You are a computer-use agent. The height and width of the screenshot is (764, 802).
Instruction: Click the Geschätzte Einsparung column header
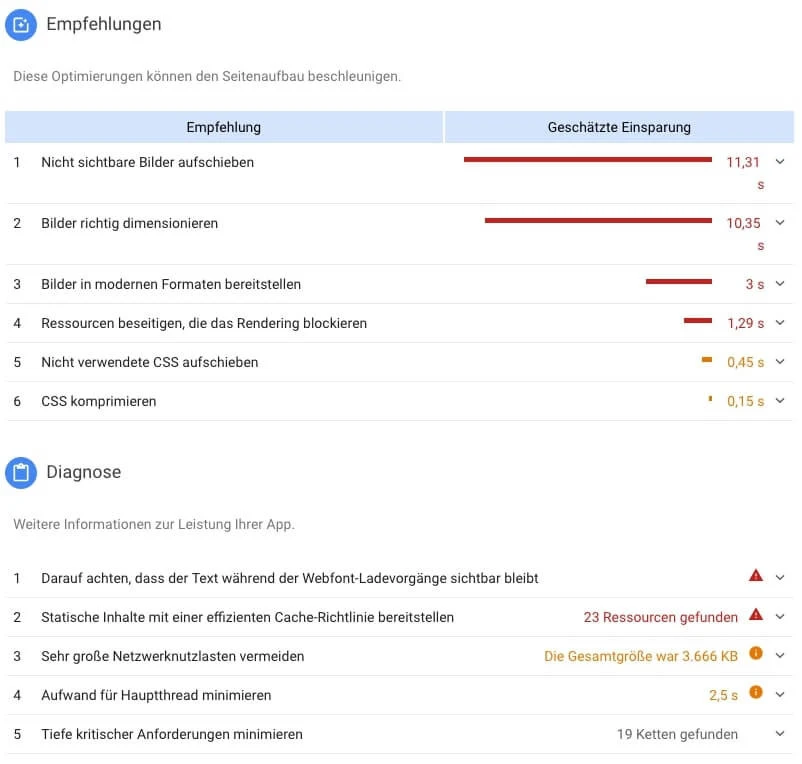coord(618,127)
